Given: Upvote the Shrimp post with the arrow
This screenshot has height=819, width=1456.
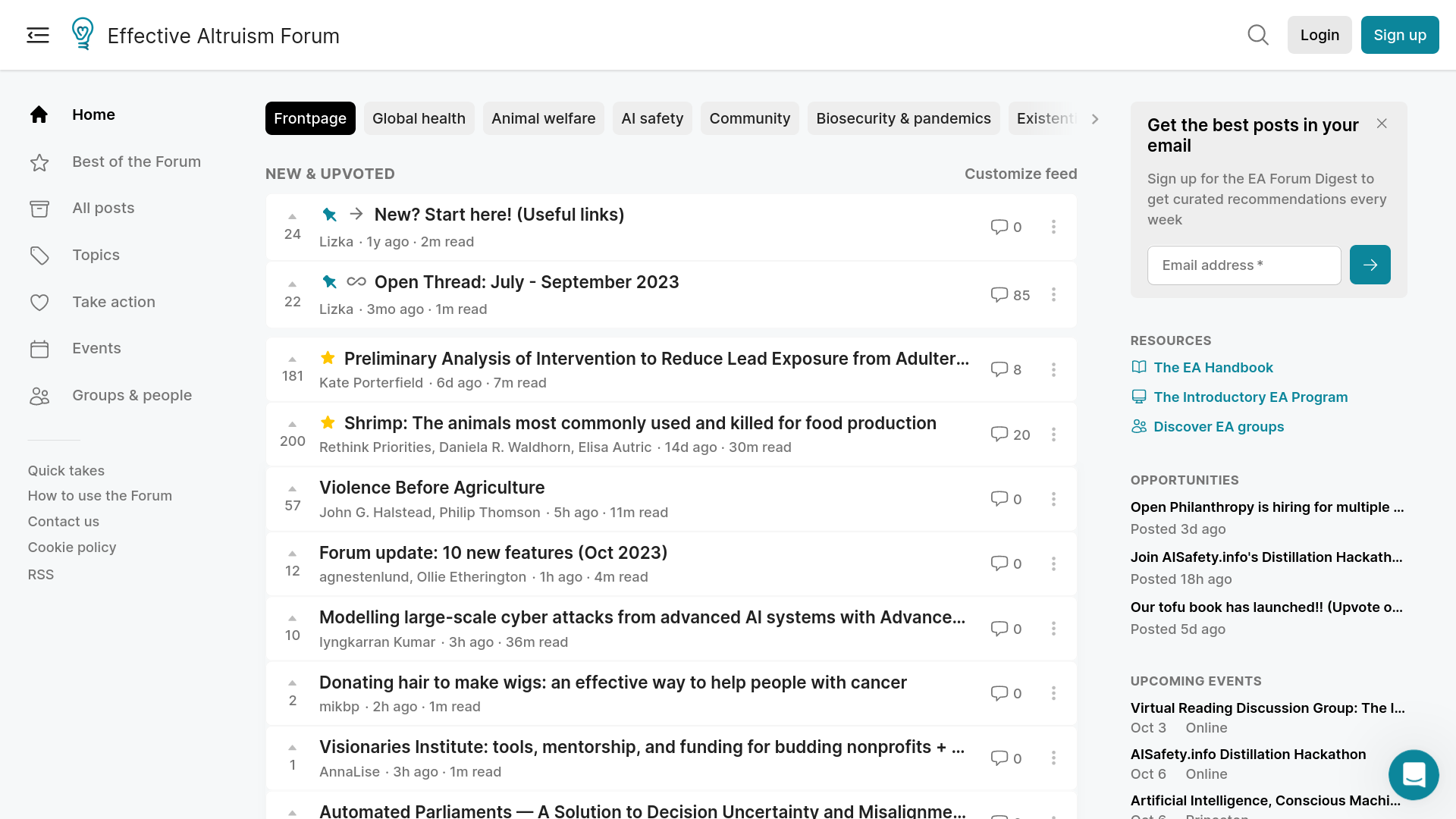Looking at the screenshot, I should (293, 424).
